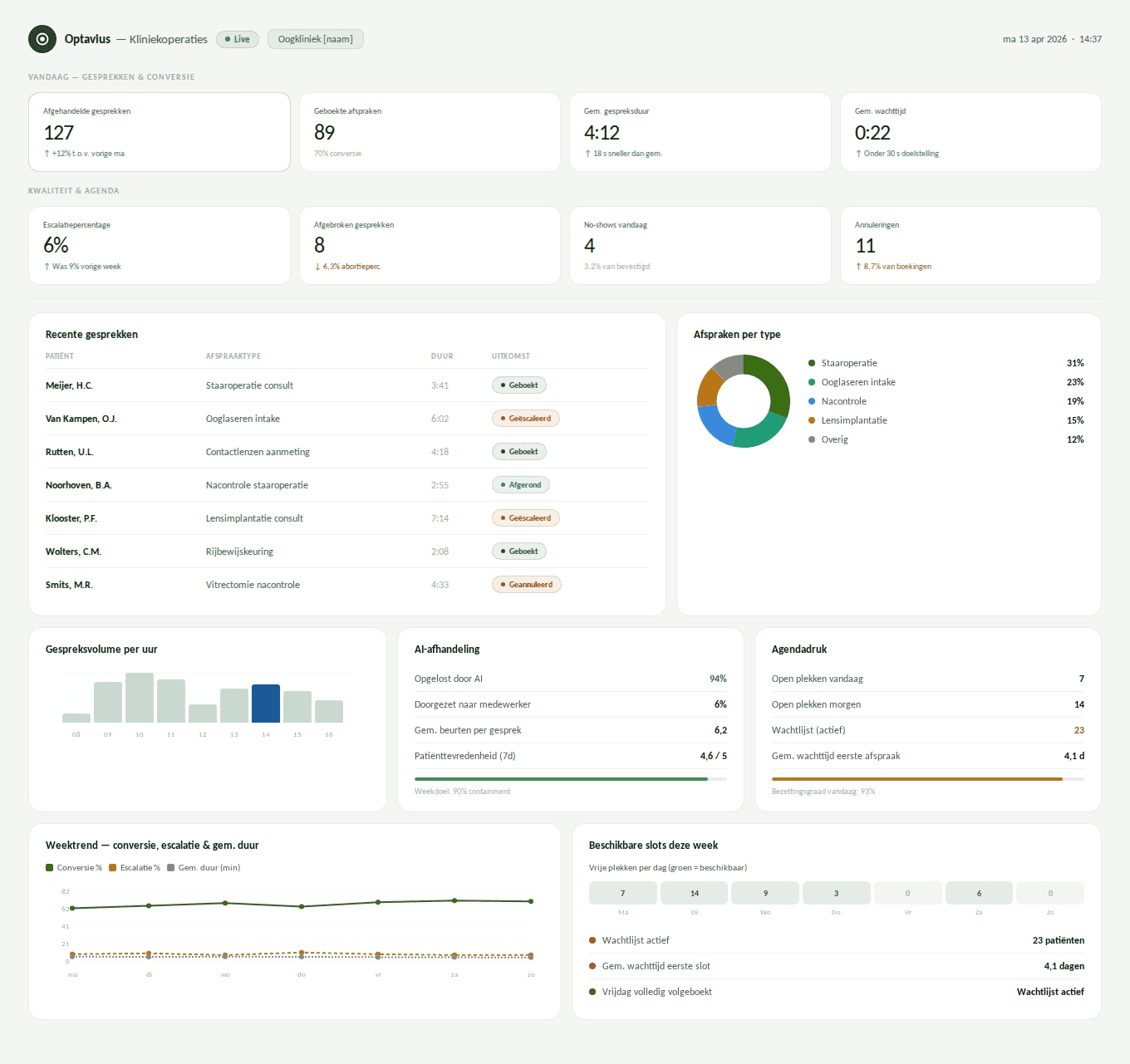Screen dimensions: 1130x1064
Task: Click Staaroperatie consult appointment type
Action: tap(249, 385)
